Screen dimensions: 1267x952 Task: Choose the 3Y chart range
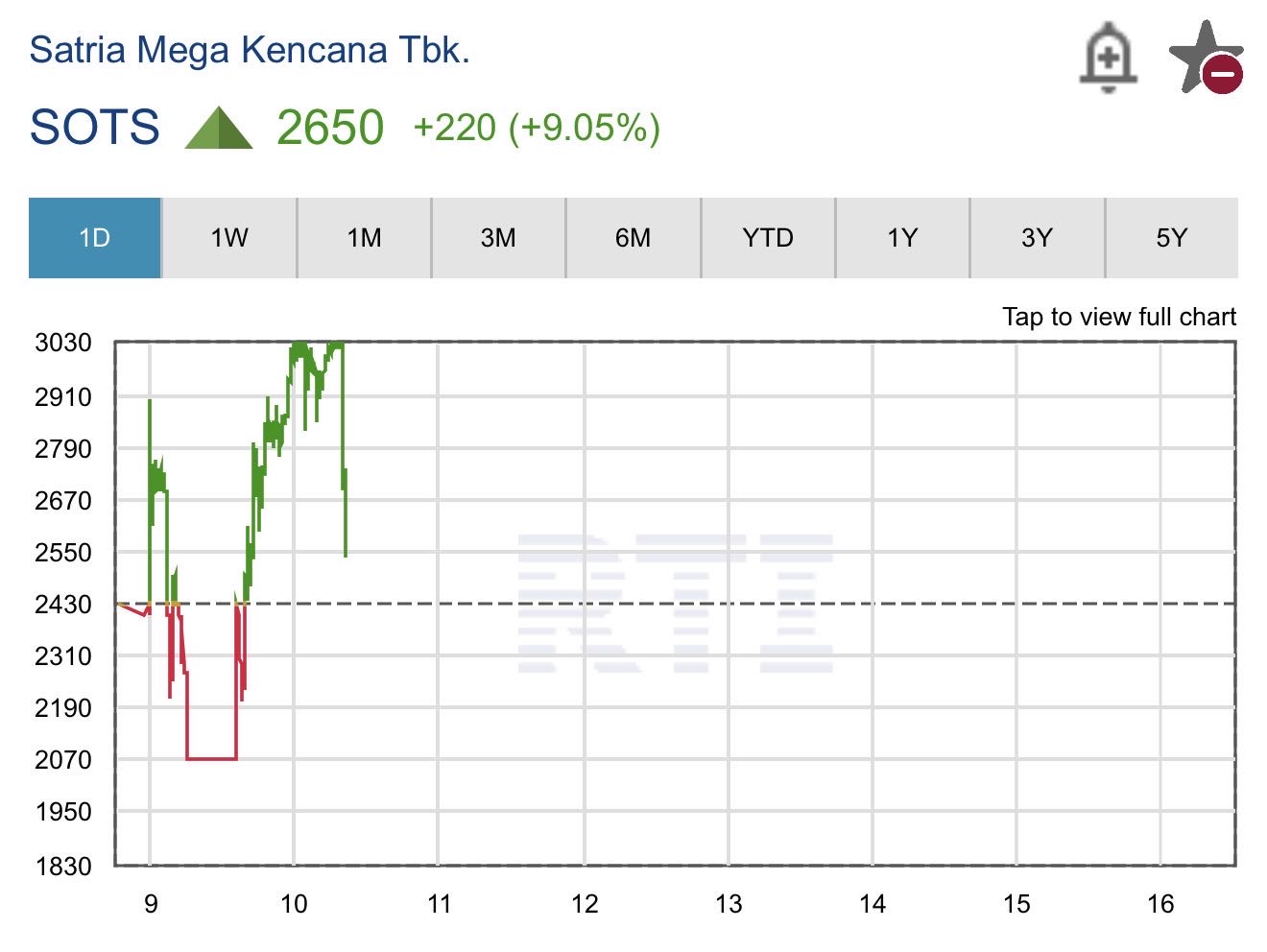(1037, 238)
